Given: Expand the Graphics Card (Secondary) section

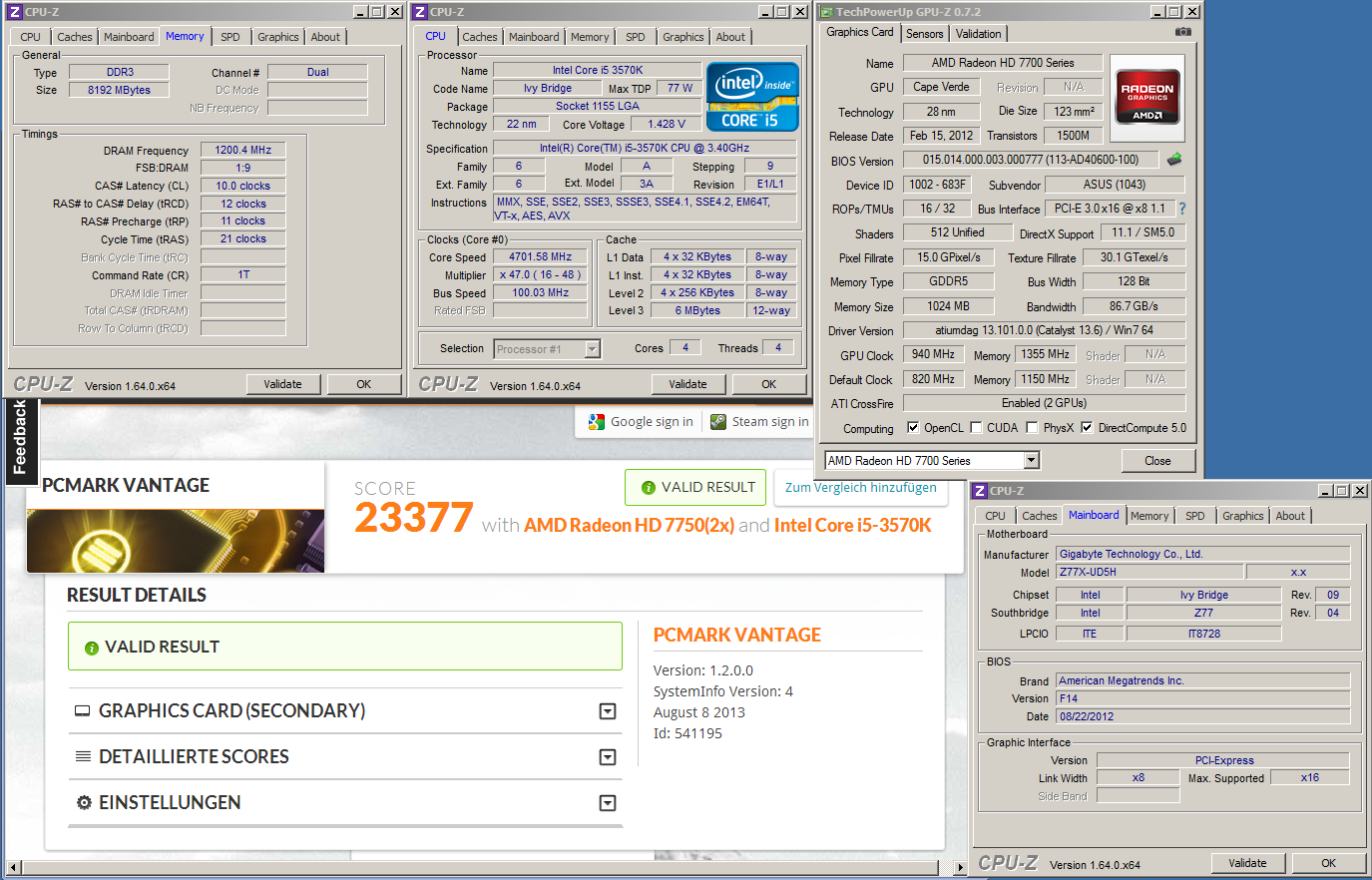Looking at the screenshot, I should pos(608,711).
